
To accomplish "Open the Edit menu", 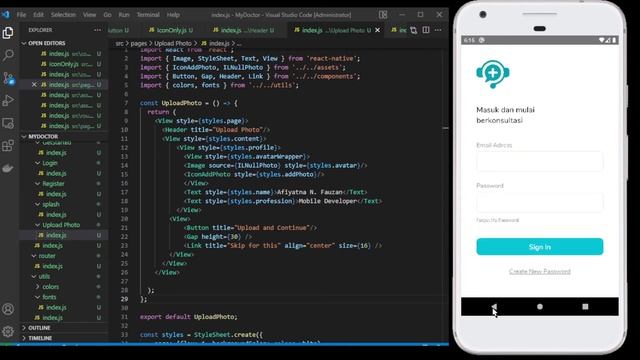I will coord(38,15).
